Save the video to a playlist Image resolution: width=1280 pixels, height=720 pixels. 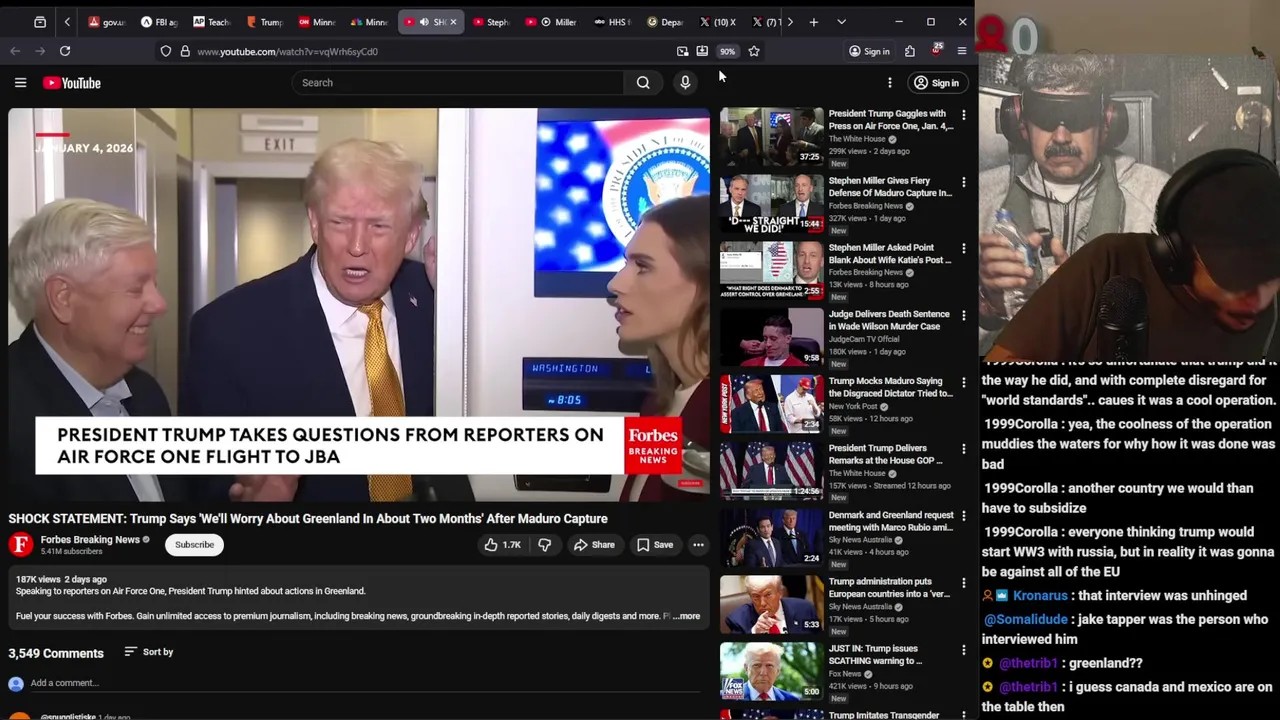click(655, 545)
